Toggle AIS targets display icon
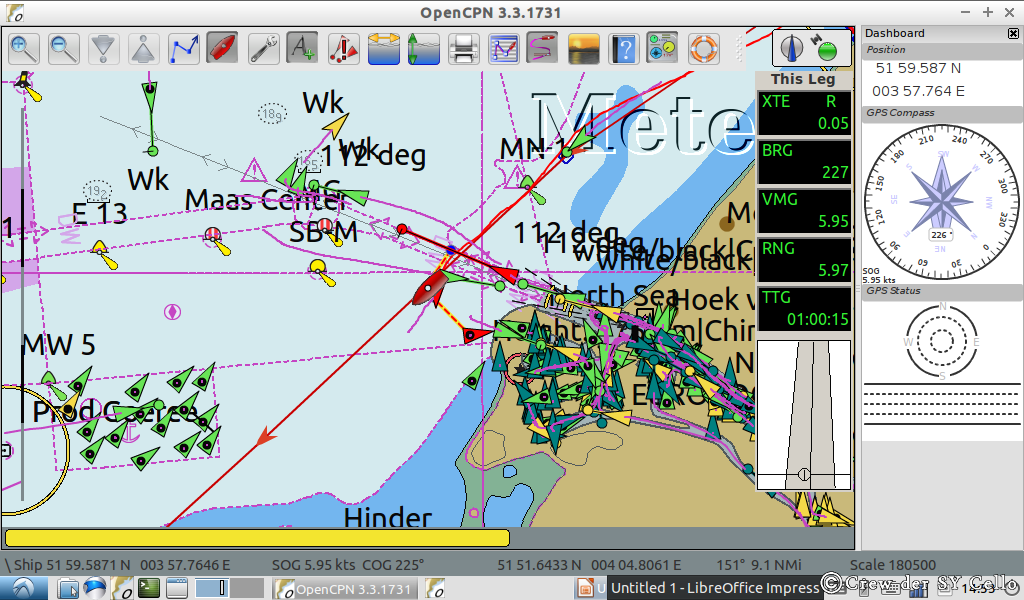 pos(343,47)
